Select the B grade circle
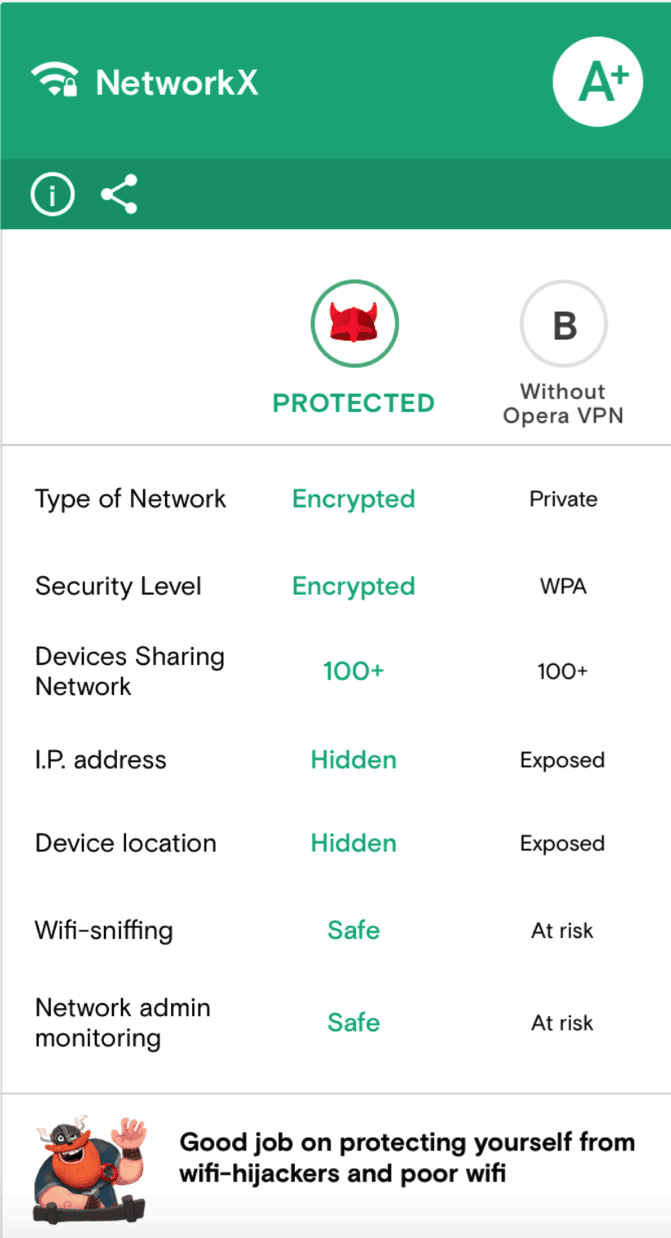Image resolution: width=671 pixels, height=1238 pixels. pyautogui.click(x=563, y=324)
